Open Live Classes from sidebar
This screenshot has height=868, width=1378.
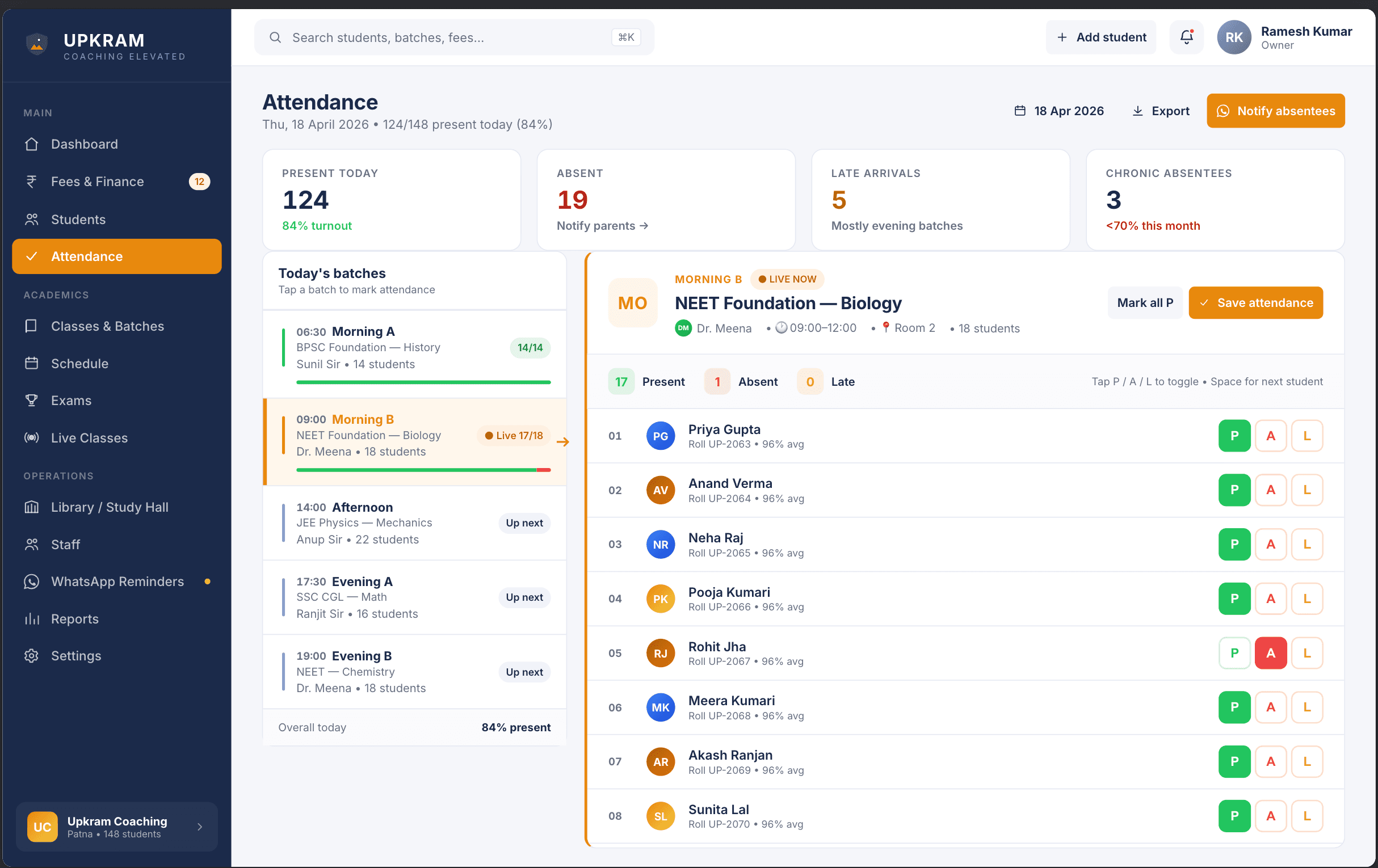pos(89,438)
